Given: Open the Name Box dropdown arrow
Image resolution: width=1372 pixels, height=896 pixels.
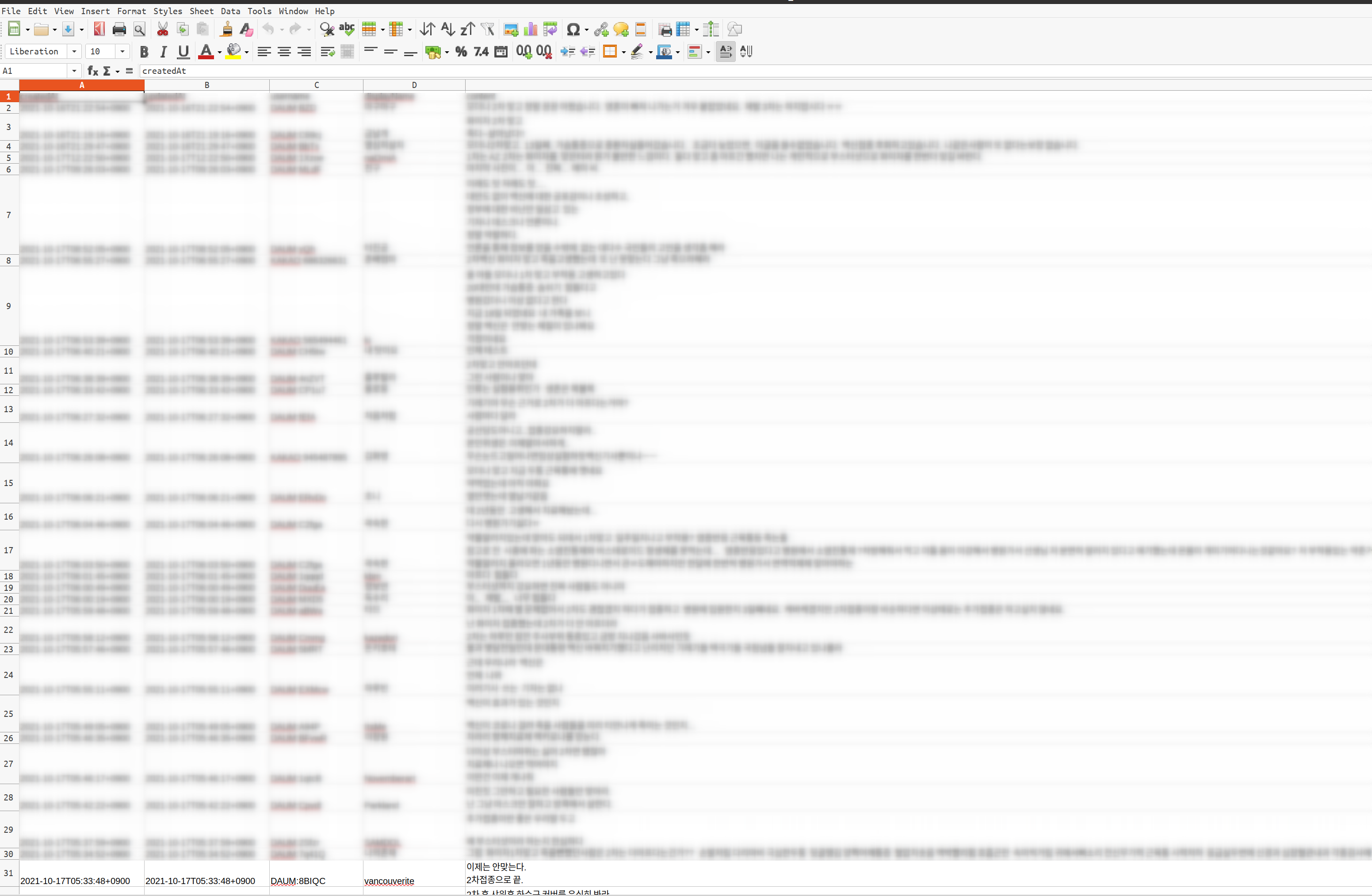Looking at the screenshot, I should (x=74, y=71).
